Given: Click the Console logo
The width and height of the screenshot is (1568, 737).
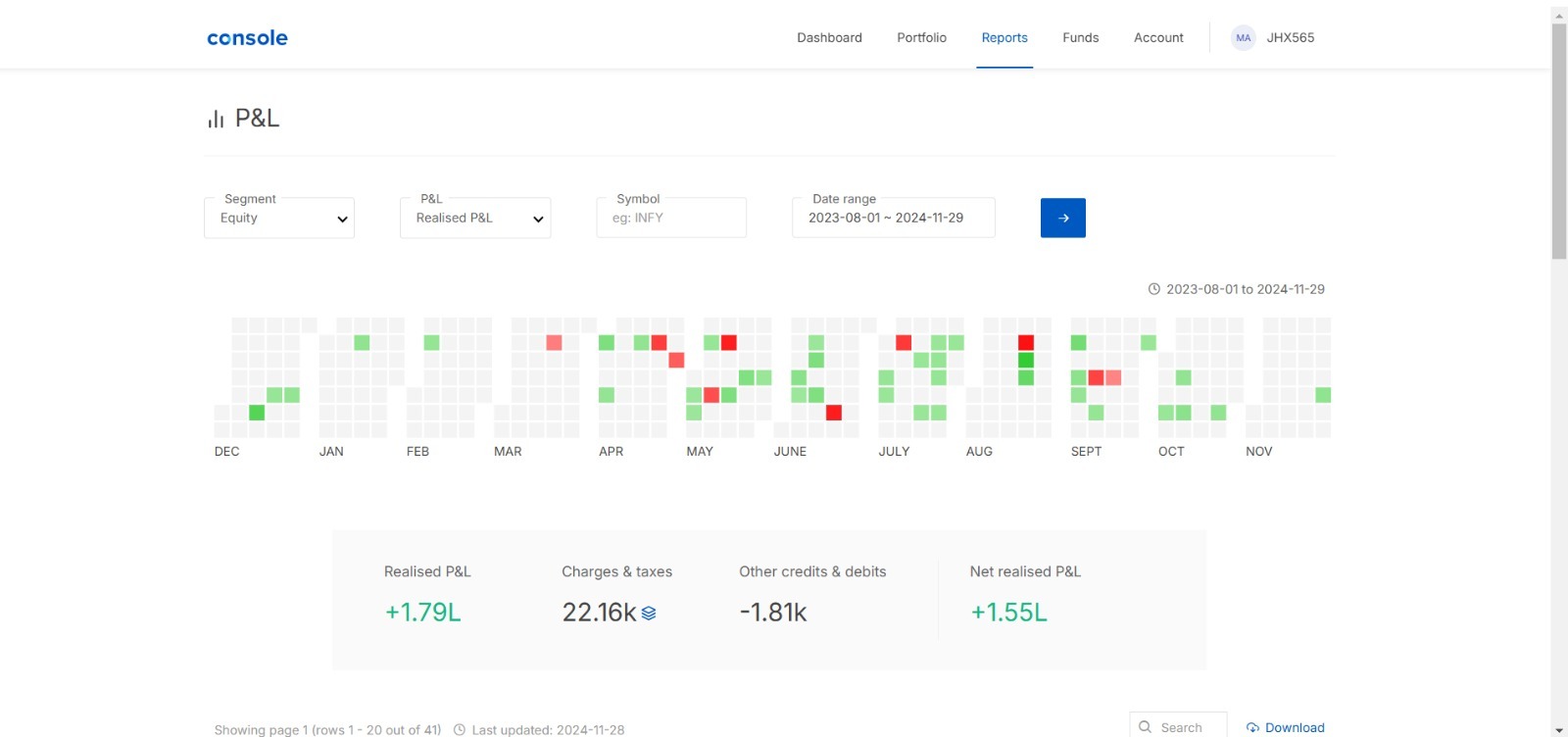Looking at the screenshot, I should pyautogui.click(x=247, y=38).
